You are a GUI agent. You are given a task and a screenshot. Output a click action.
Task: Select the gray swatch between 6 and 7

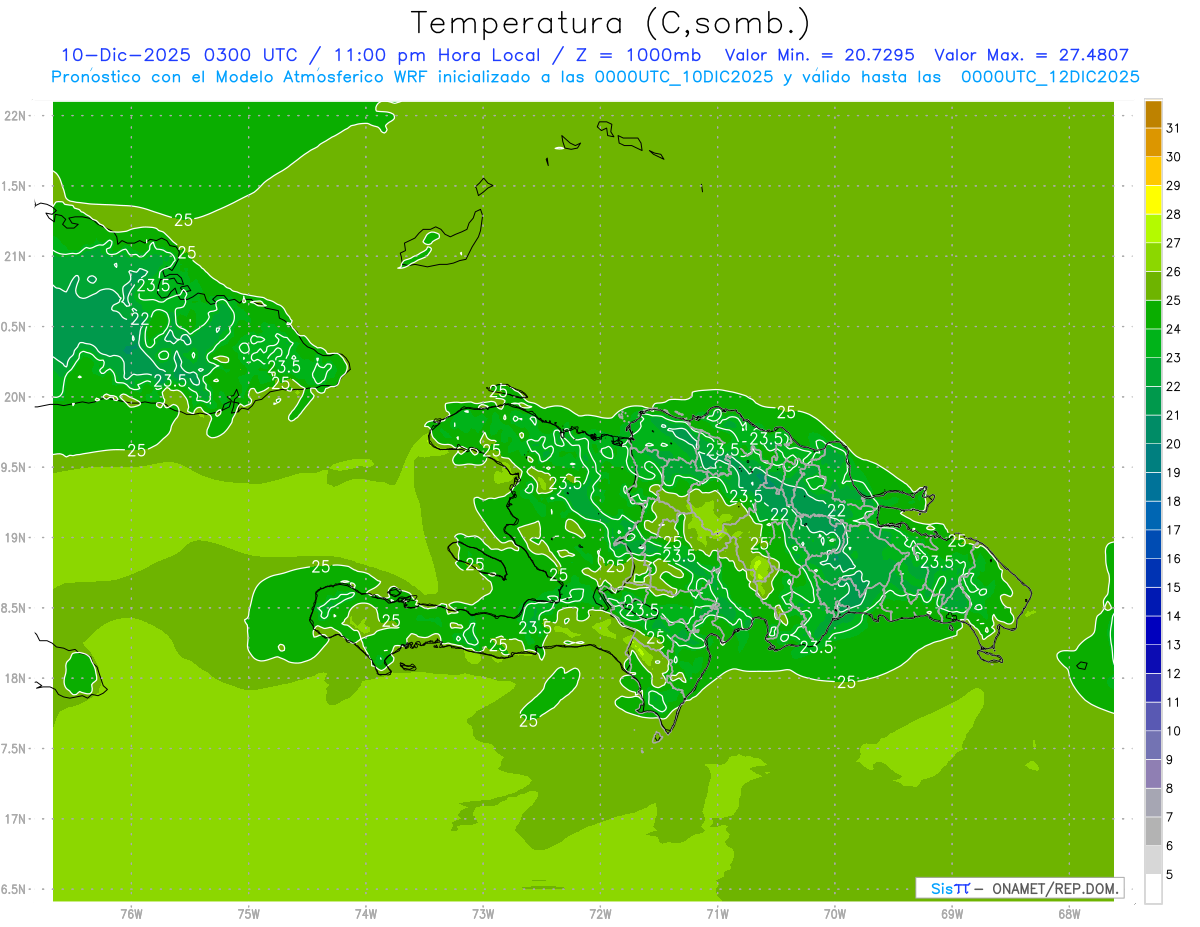[x=1153, y=831]
